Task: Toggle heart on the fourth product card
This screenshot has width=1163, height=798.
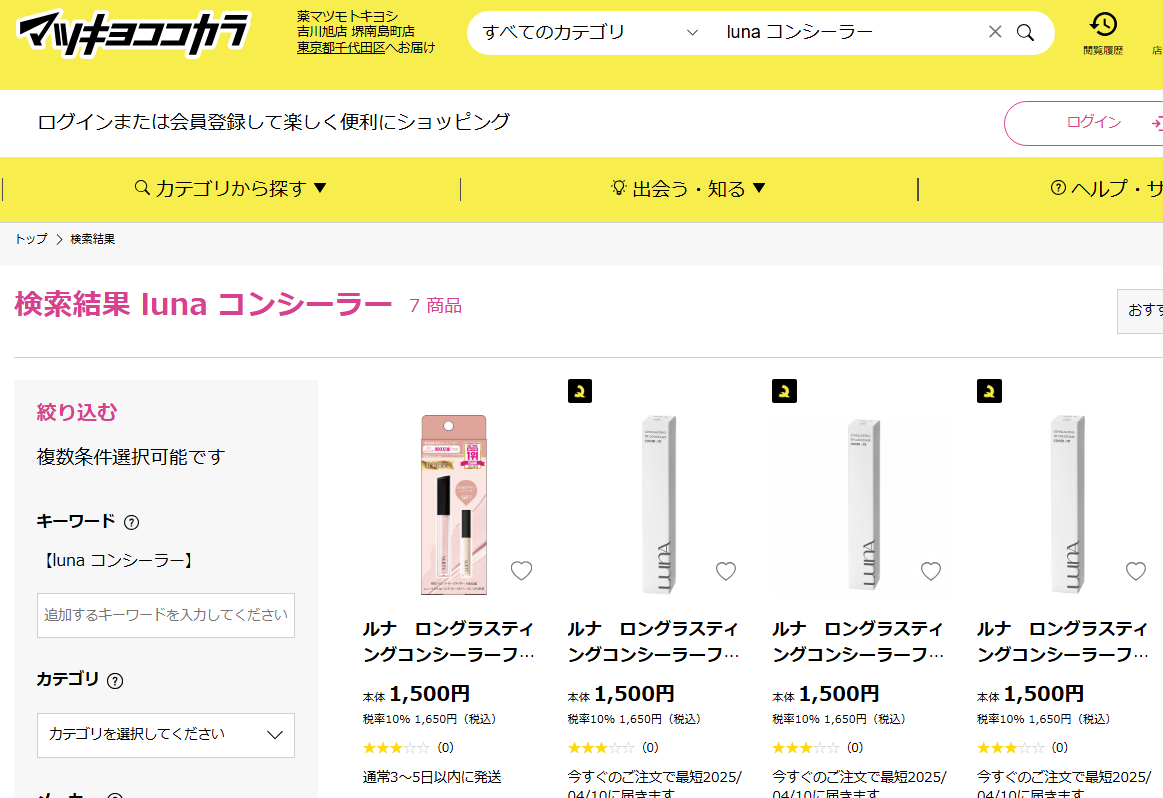Action: pyautogui.click(x=1136, y=570)
